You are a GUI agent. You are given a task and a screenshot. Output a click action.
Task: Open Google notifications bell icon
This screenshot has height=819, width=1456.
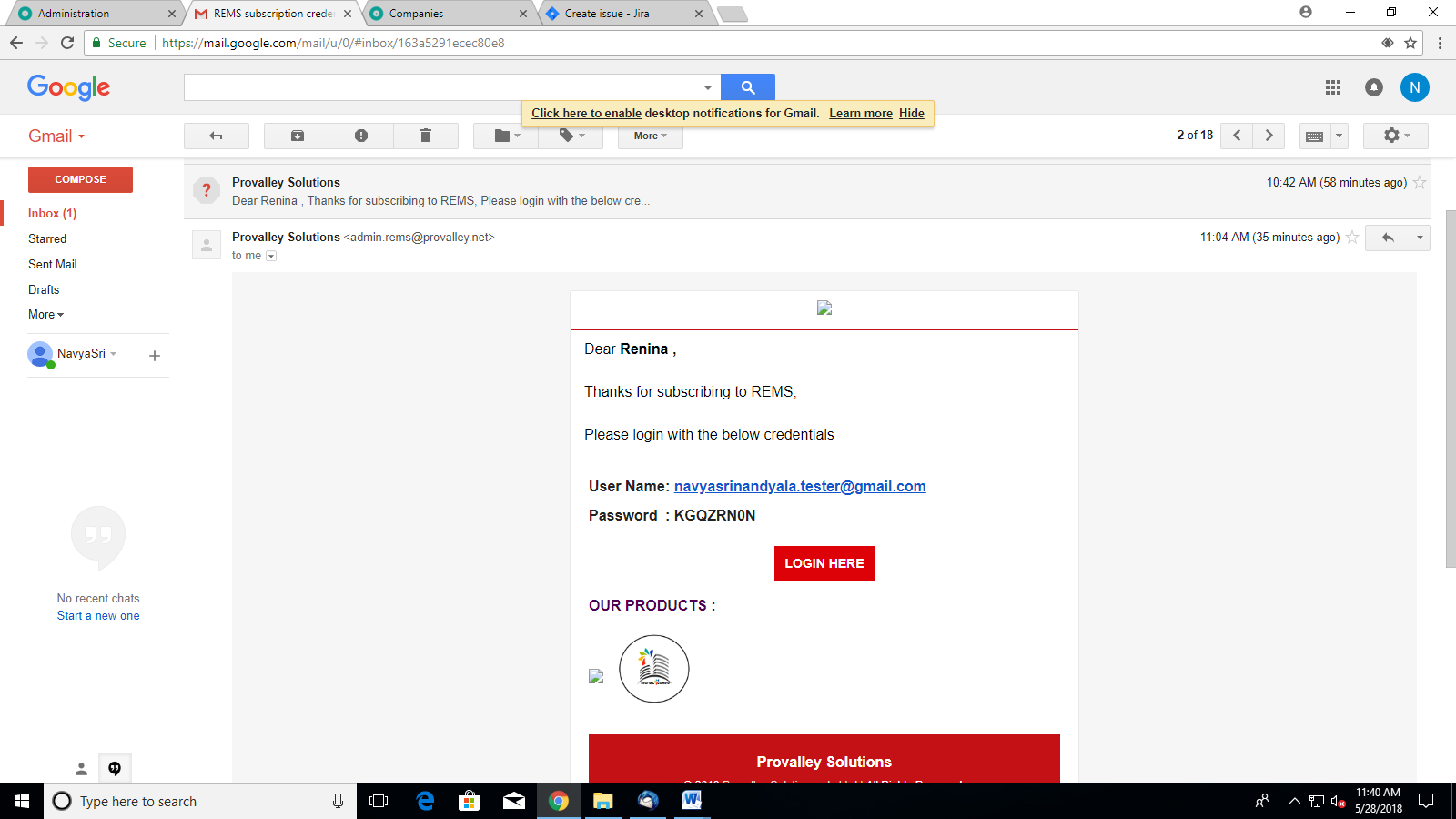(x=1373, y=87)
